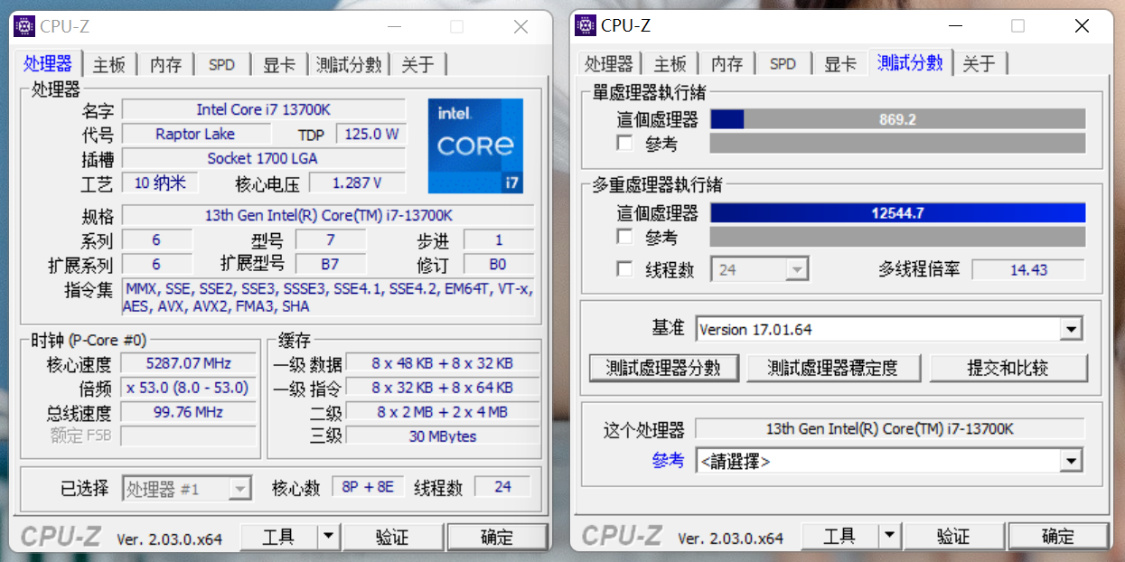The image size is (1125, 562).
Task: Click the 这个处理器 field in the right window
Action: 890,429
